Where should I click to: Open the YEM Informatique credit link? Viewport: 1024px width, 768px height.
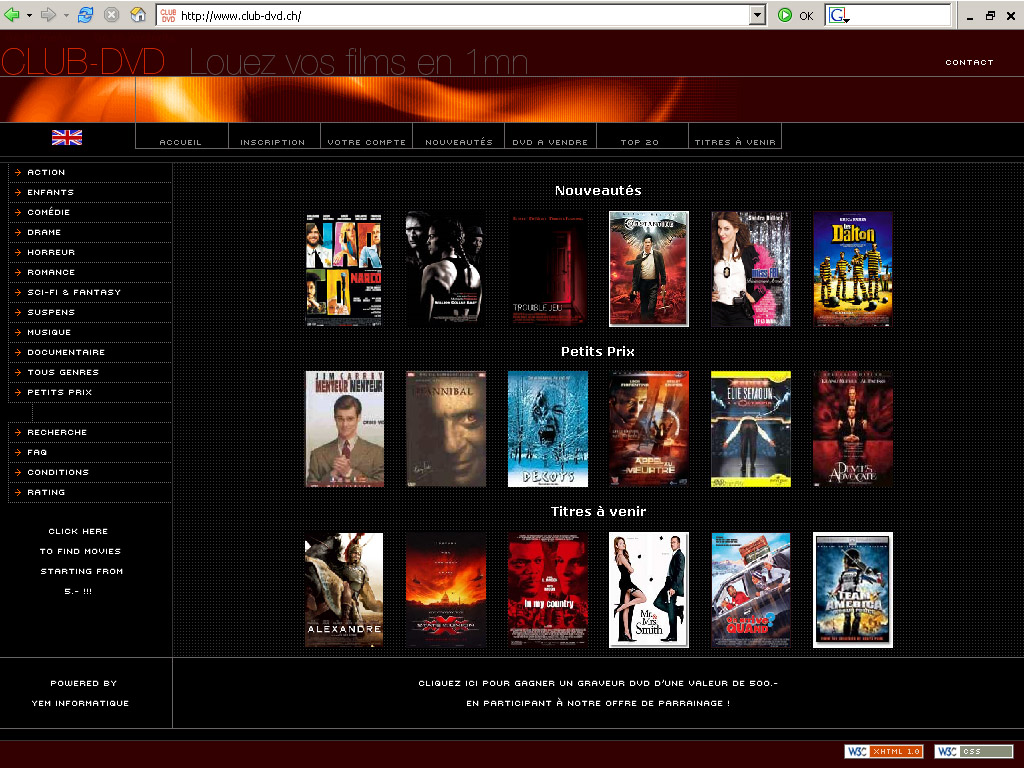coord(80,693)
